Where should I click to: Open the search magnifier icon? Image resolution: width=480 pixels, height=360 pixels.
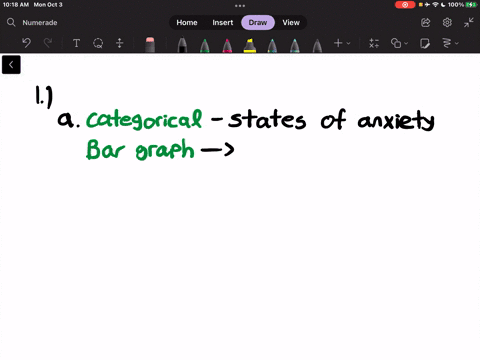tap(11, 22)
